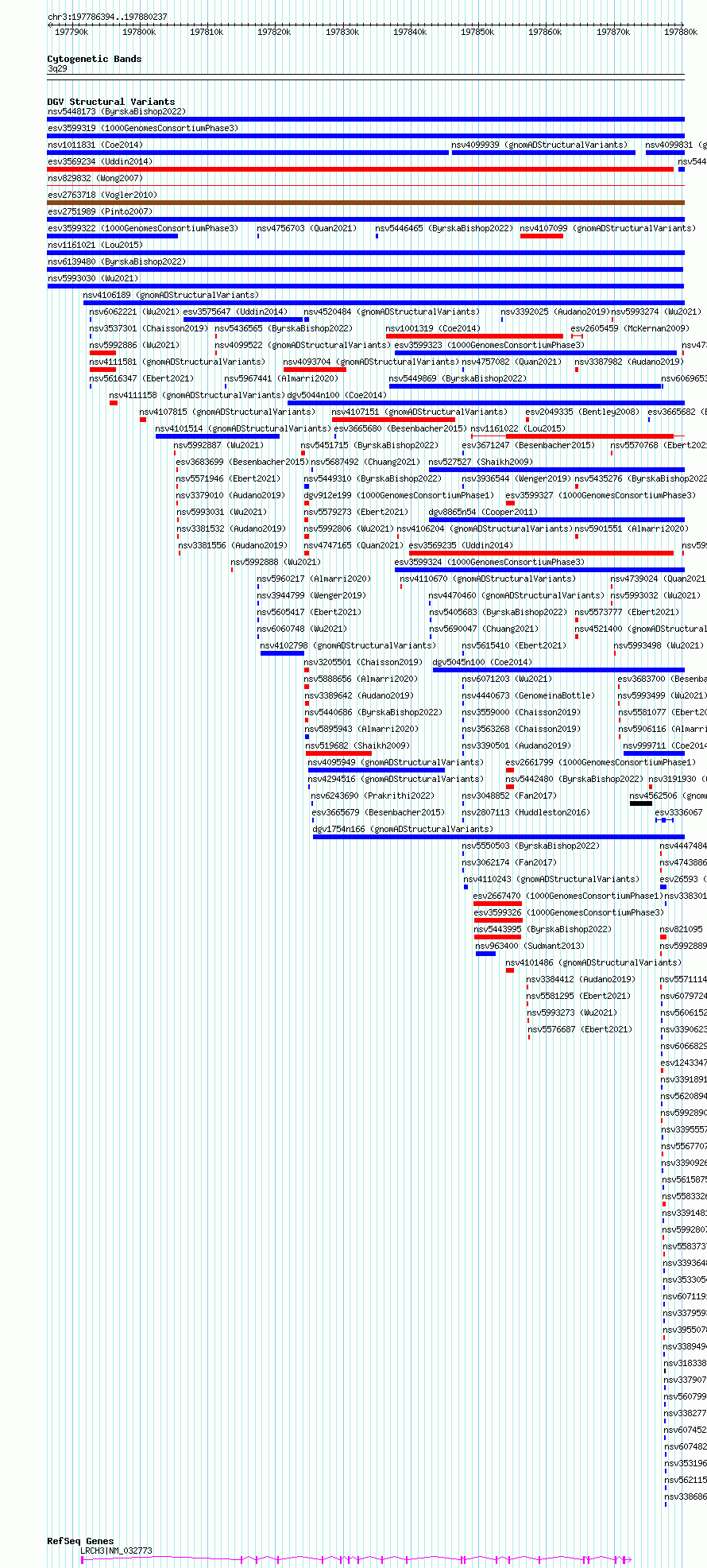Click the 197830k ruler position label
Screen dimensions: 707x1568
pos(342,32)
